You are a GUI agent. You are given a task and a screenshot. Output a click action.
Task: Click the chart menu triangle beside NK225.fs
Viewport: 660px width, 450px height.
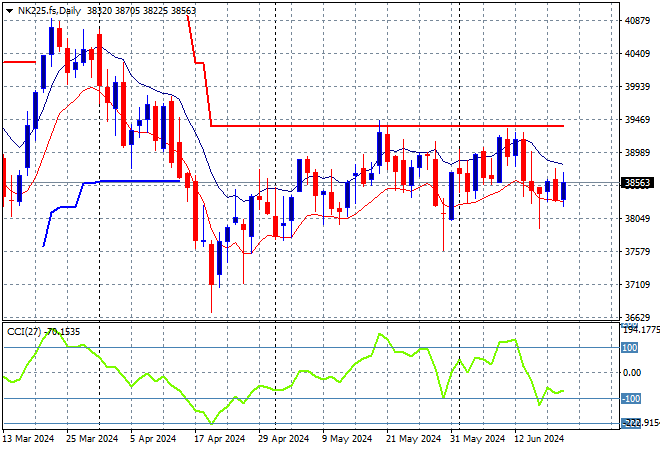pyautogui.click(x=9, y=11)
